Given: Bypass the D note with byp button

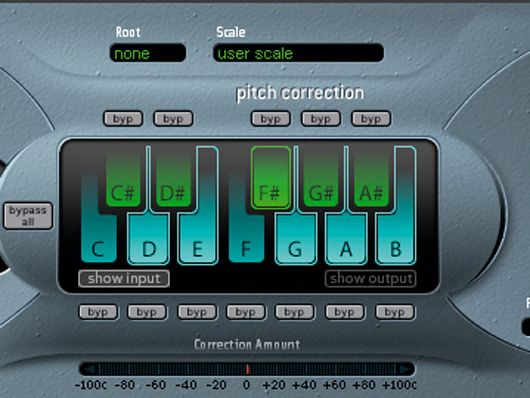Looking at the screenshot, I should pos(147,312).
